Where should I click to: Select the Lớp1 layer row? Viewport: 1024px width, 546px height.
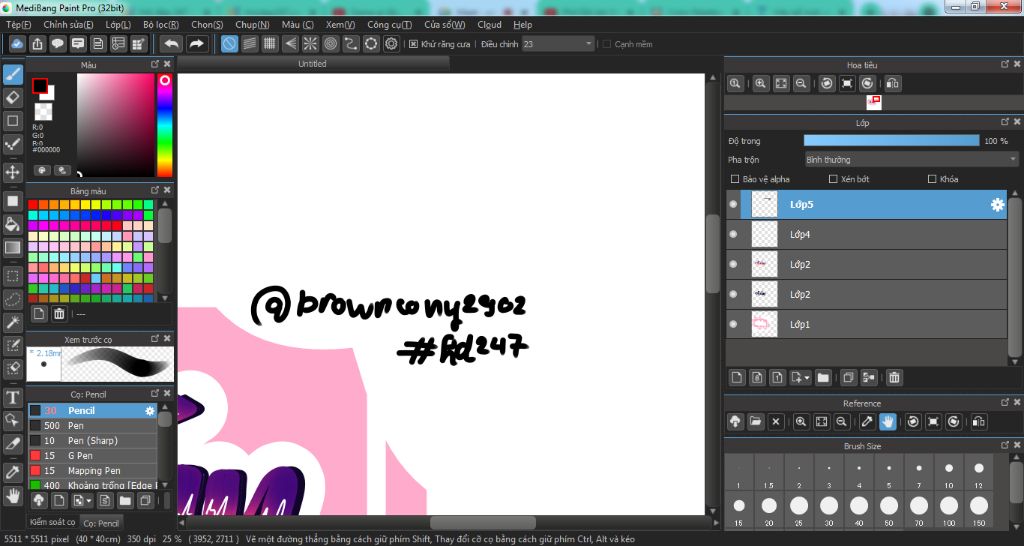point(867,325)
